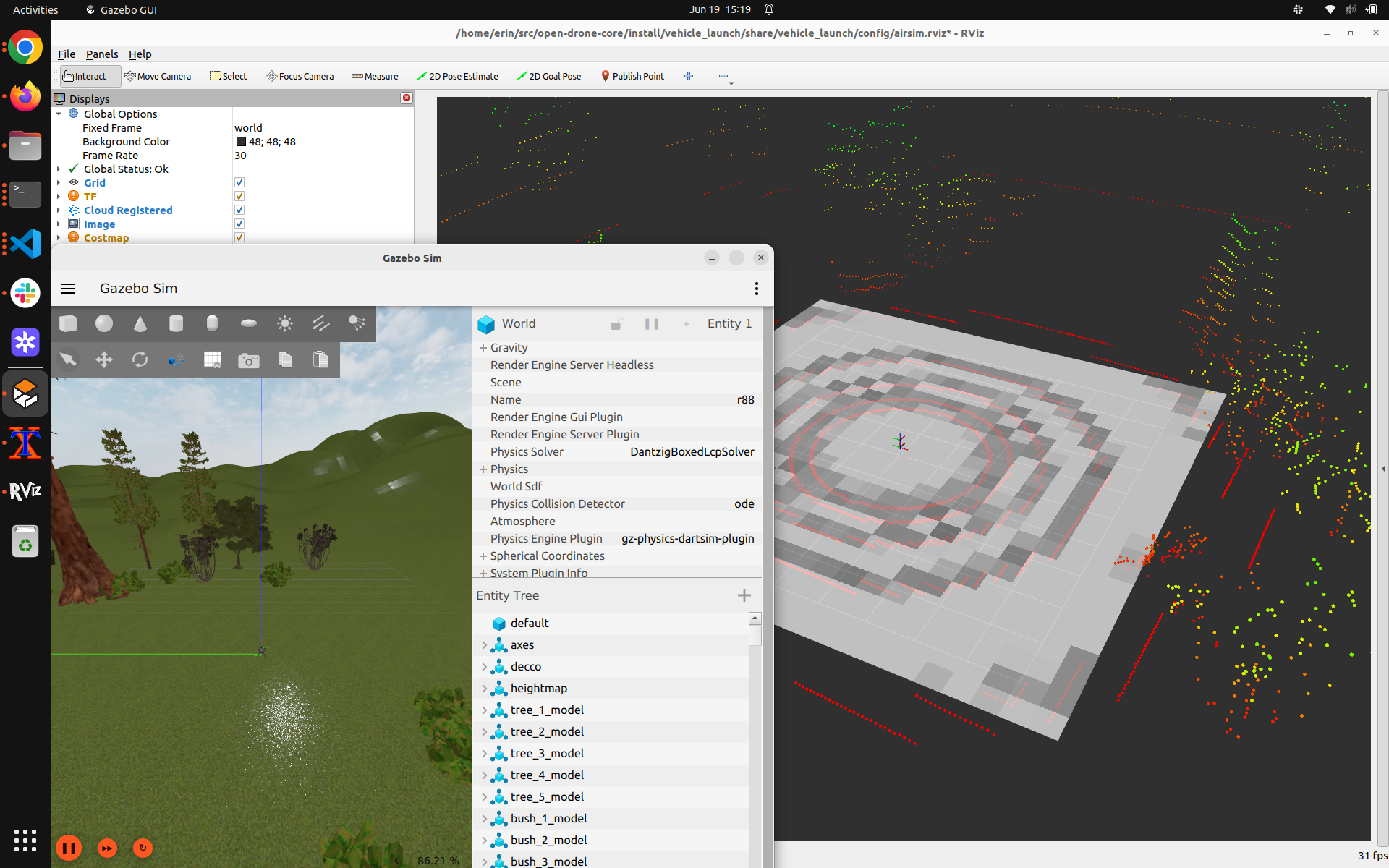Pause the Gazebo simulation
The image size is (1389, 868).
tap(69, 848)
